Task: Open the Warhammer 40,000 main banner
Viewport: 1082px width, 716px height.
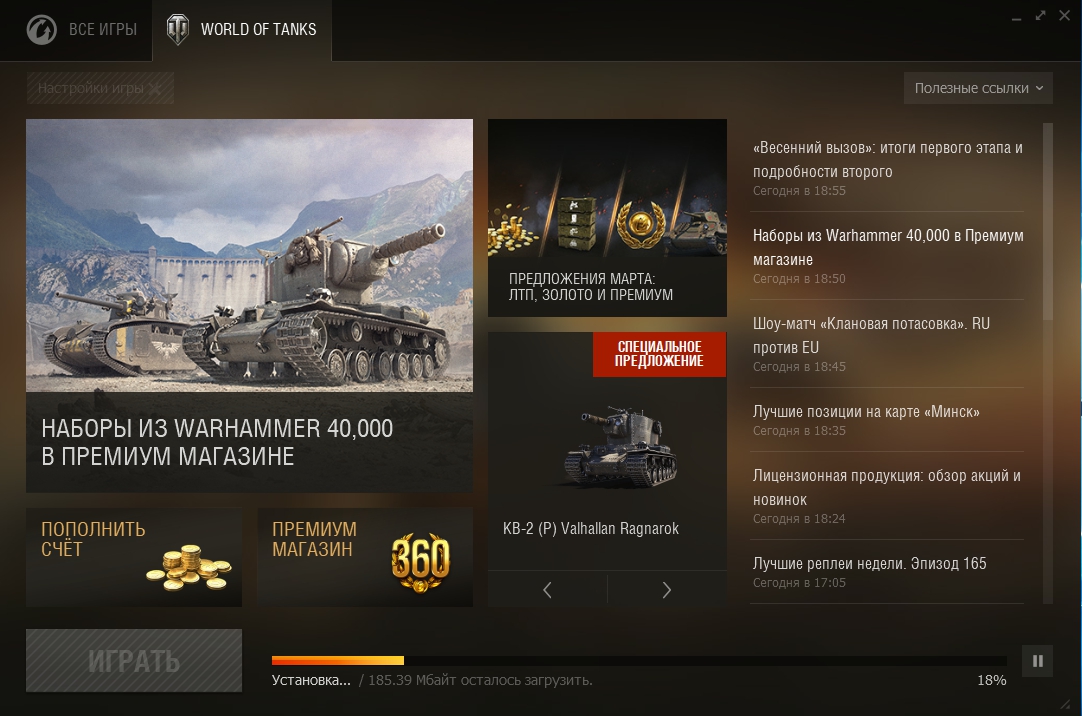Action: tap(250, 306)
